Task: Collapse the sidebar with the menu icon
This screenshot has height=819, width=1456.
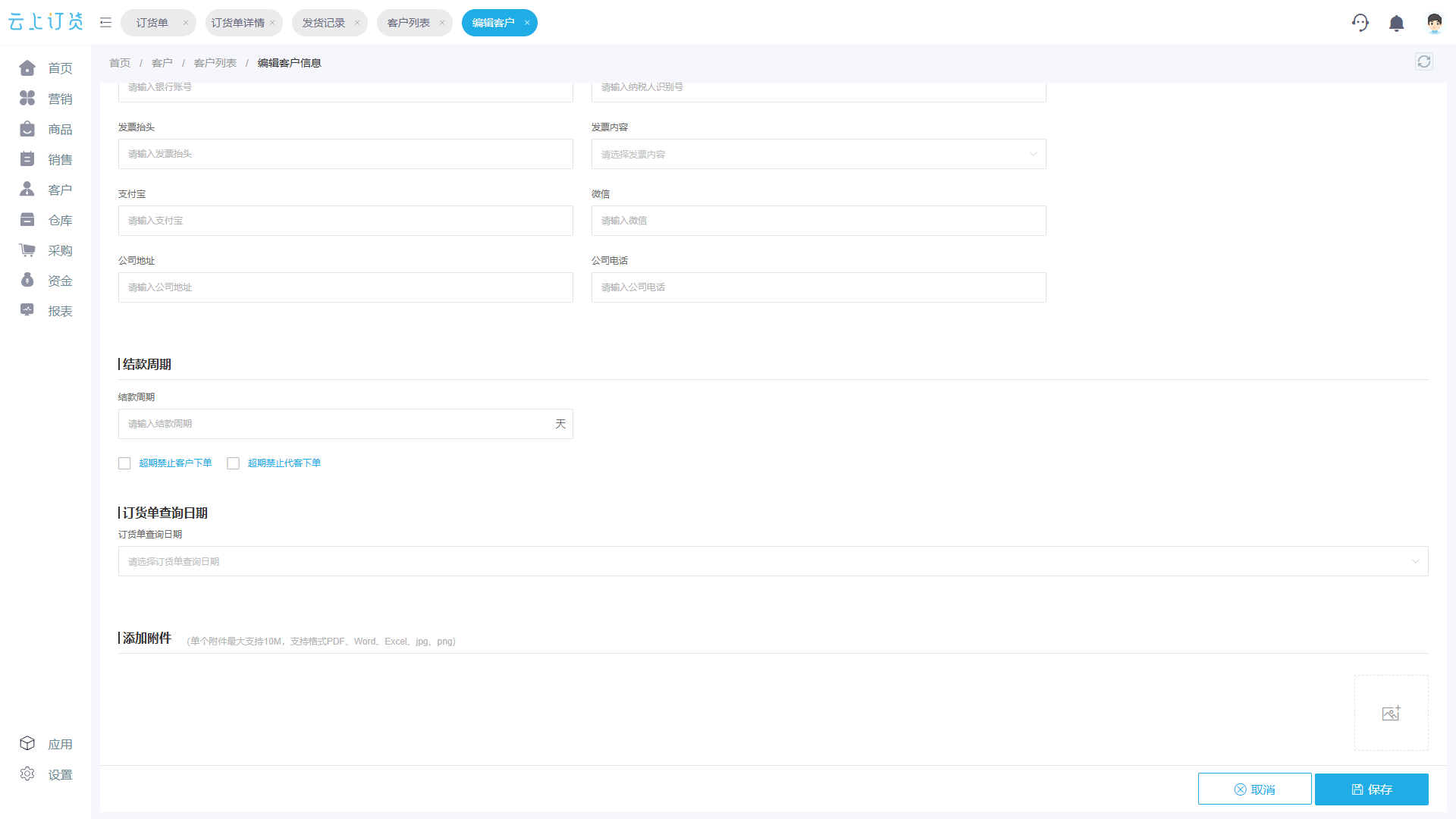Action: (x=105, y=23)
